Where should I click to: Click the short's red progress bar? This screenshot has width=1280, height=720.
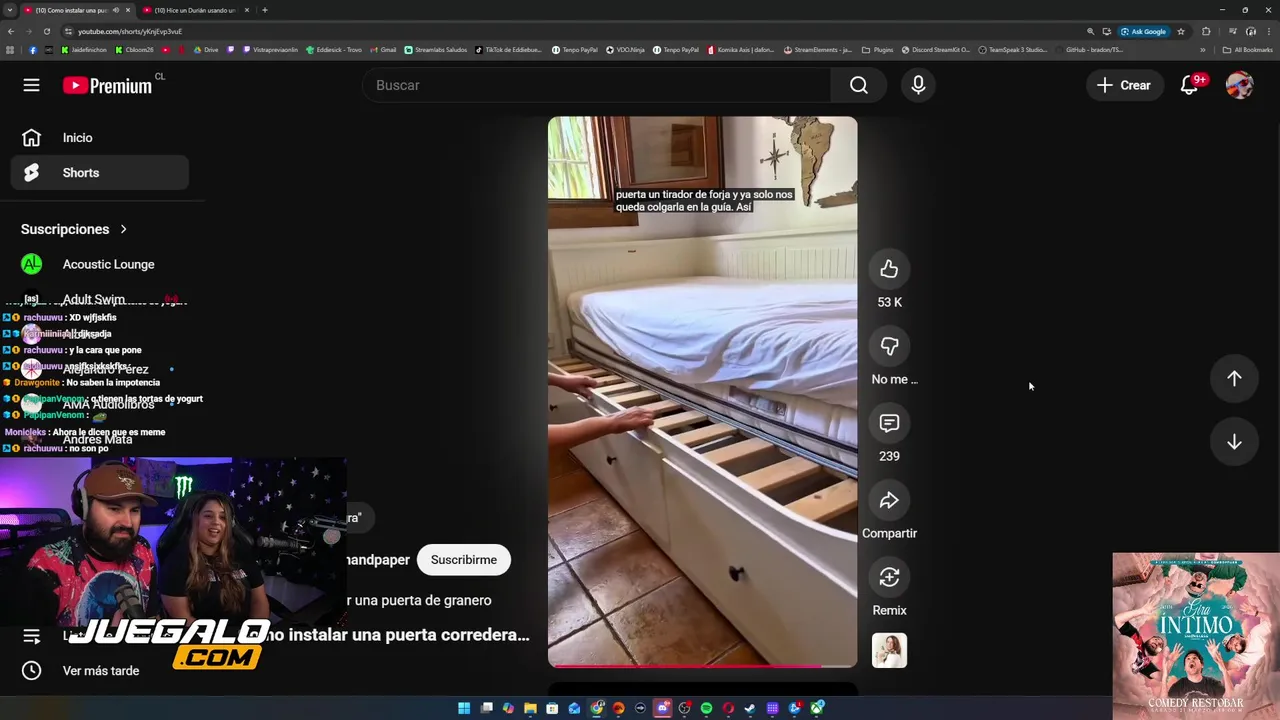point(702,665)
